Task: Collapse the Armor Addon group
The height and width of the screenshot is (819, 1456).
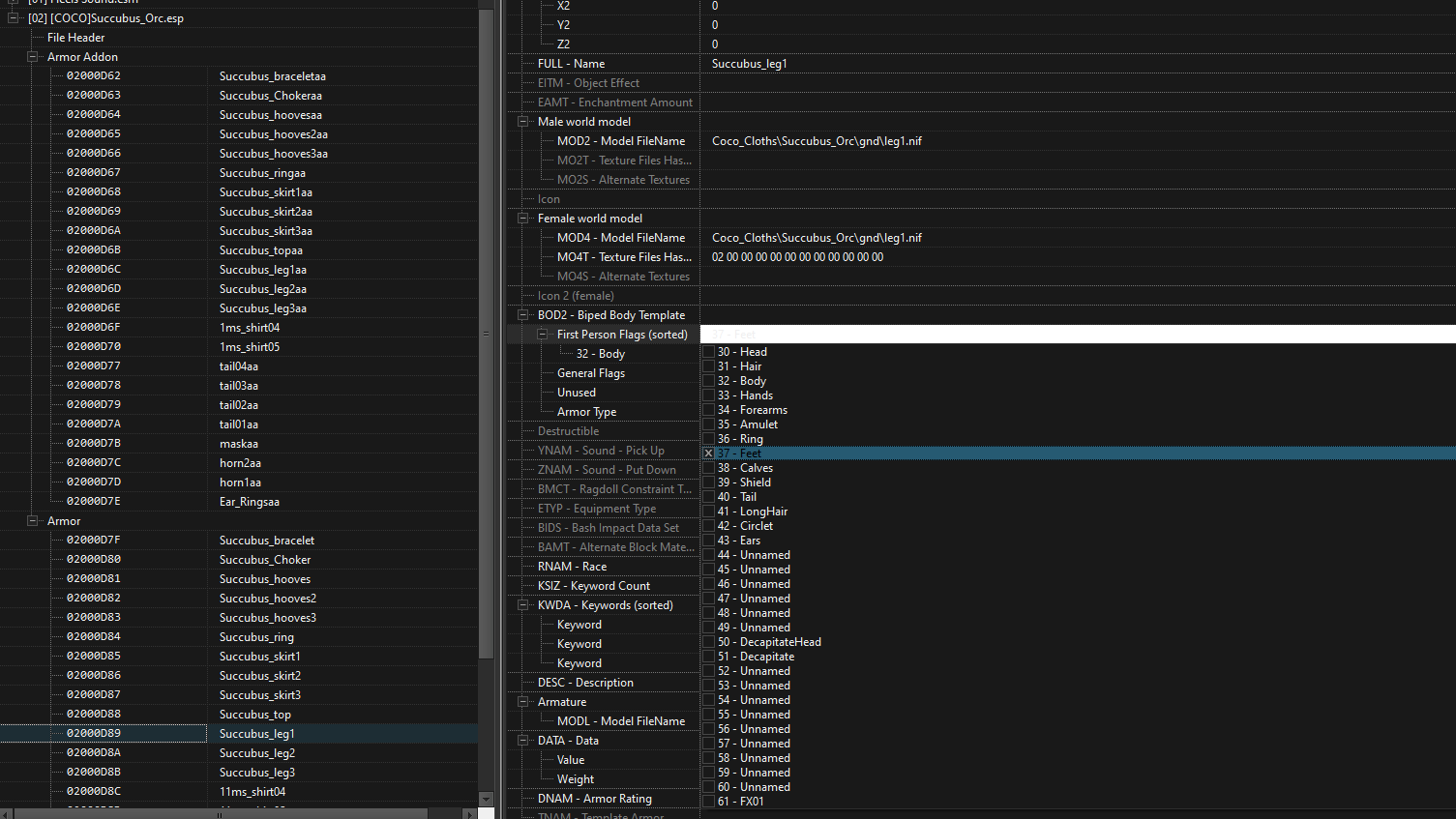Action: (32, 56)
